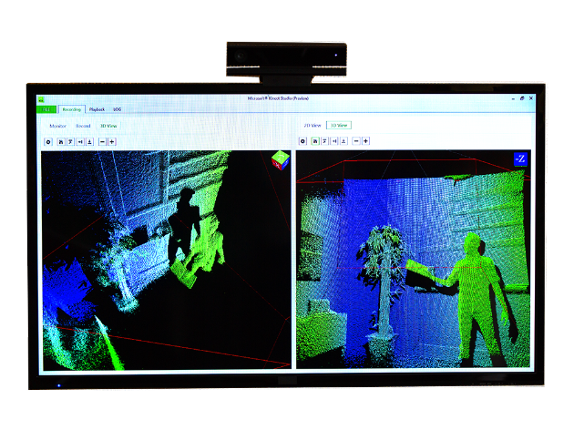Click the Kinect Studio app icon in title bar
Viewport: 574px width, 430px height.
click(x=41, y=99)
